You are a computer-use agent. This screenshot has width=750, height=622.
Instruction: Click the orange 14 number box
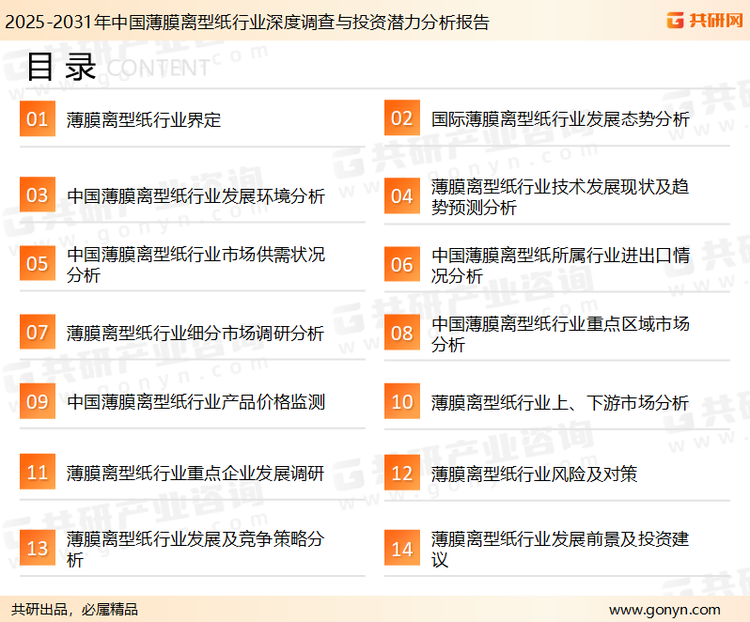click(x=402, y=548)
